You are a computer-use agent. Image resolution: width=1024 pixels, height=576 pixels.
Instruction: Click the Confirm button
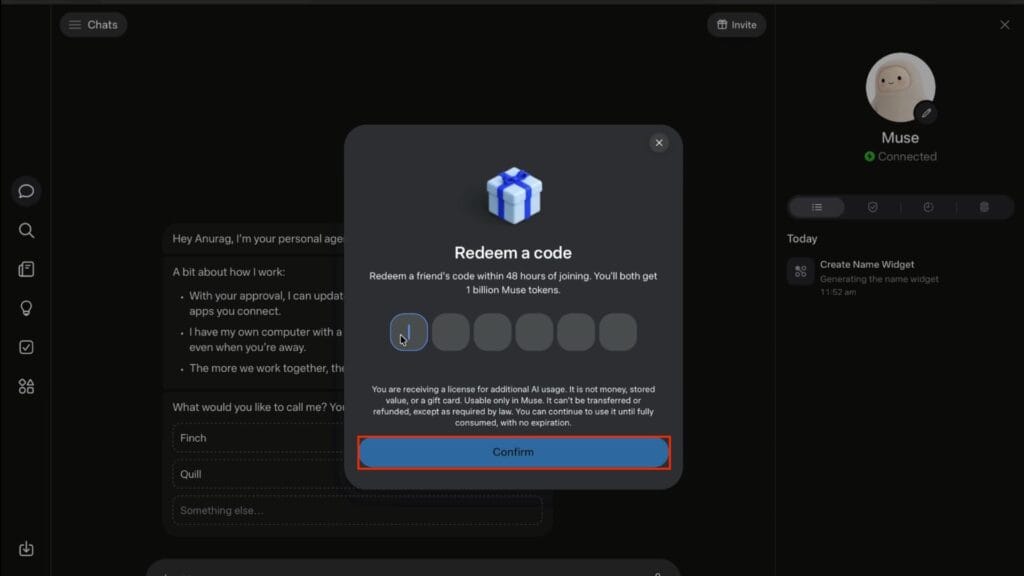pos(513,452)
